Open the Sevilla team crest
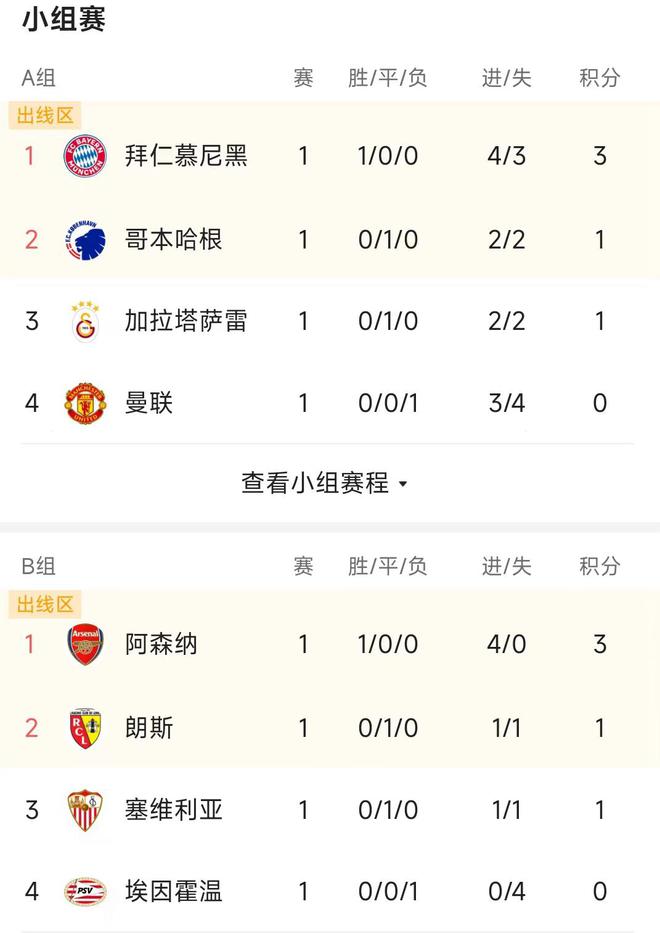The image size is (660, 933). (x=85, y=810)
